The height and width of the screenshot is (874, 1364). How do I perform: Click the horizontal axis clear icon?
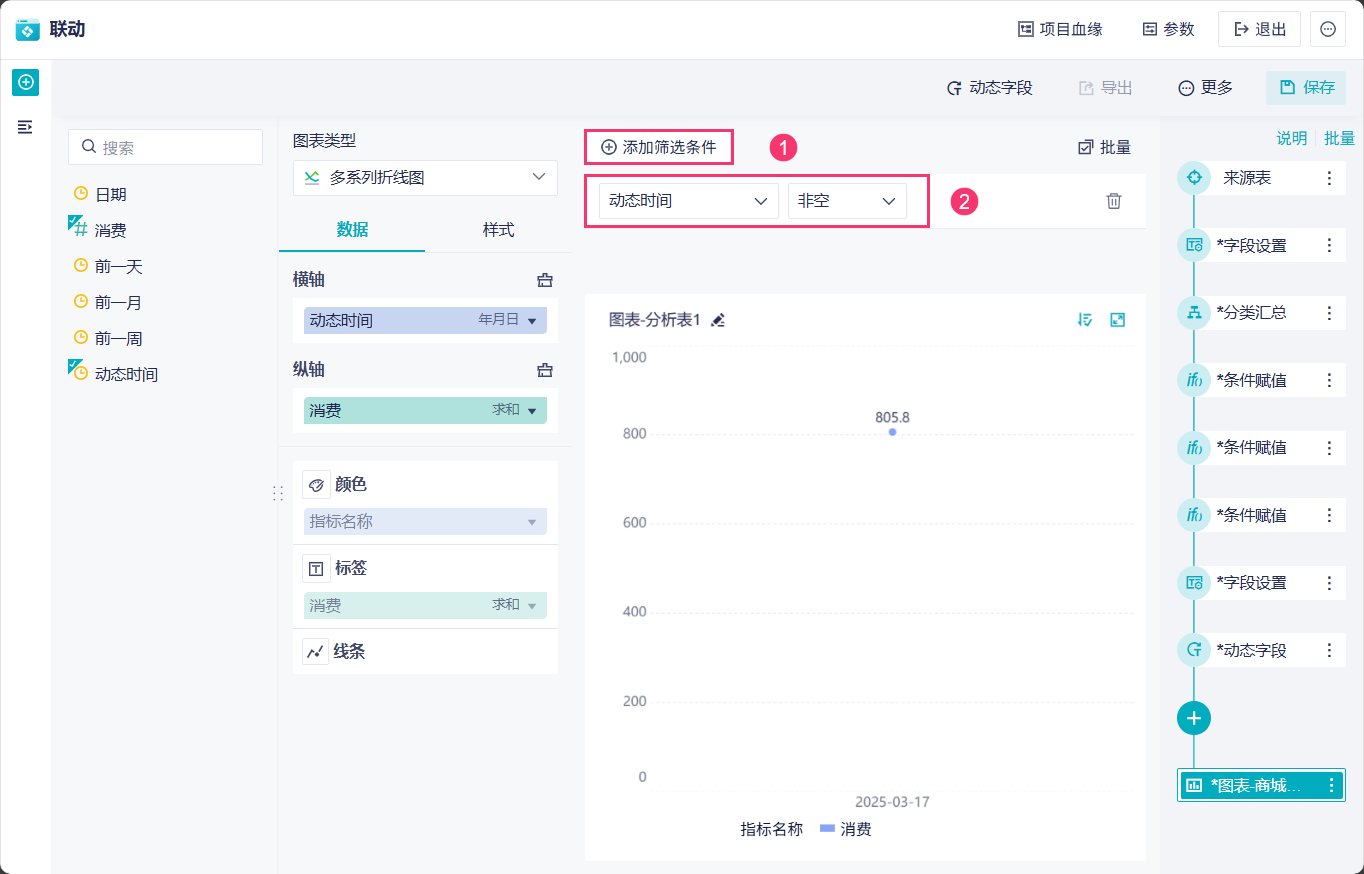click(x=545, y=280)
